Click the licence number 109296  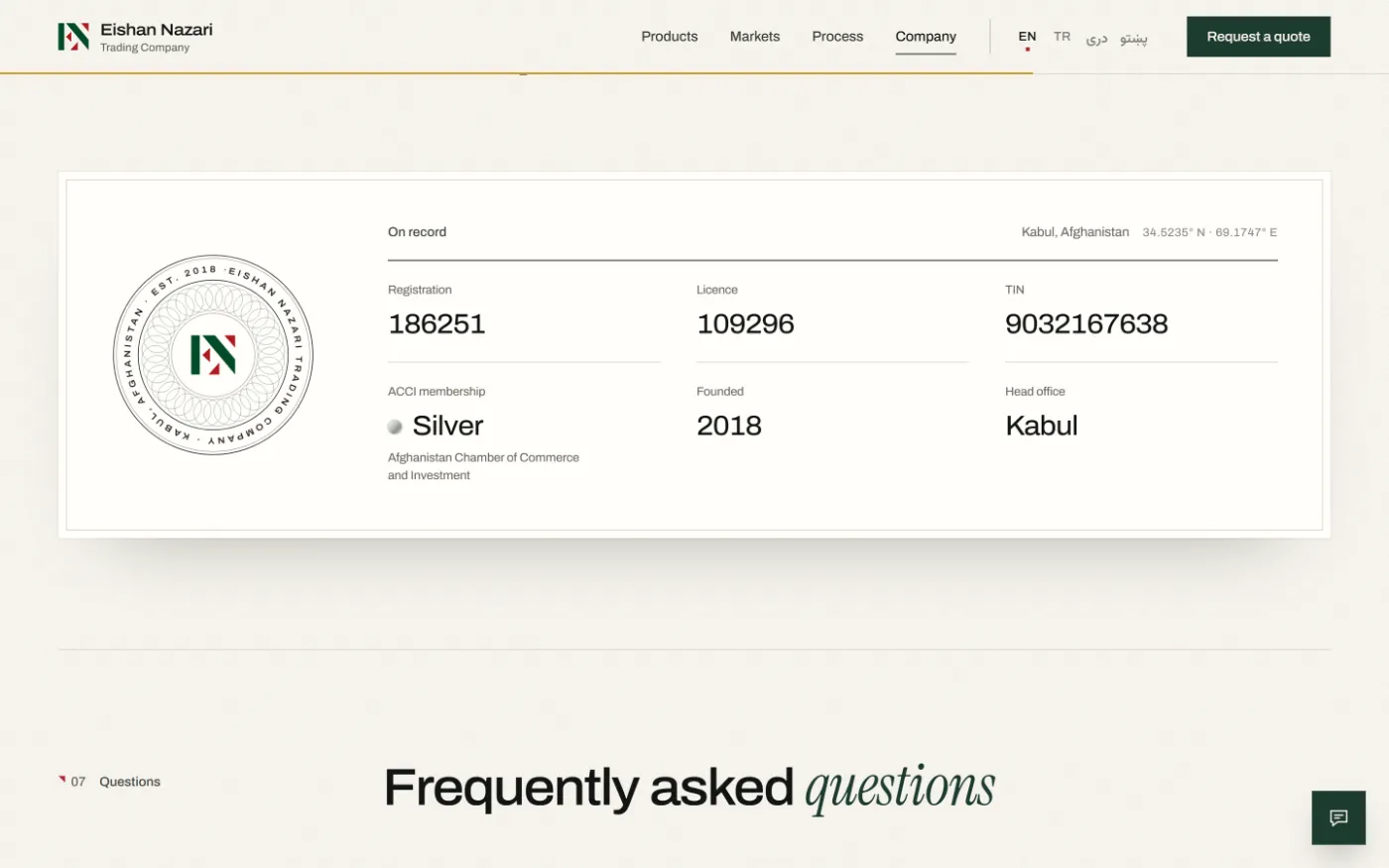tap(745, 324)
